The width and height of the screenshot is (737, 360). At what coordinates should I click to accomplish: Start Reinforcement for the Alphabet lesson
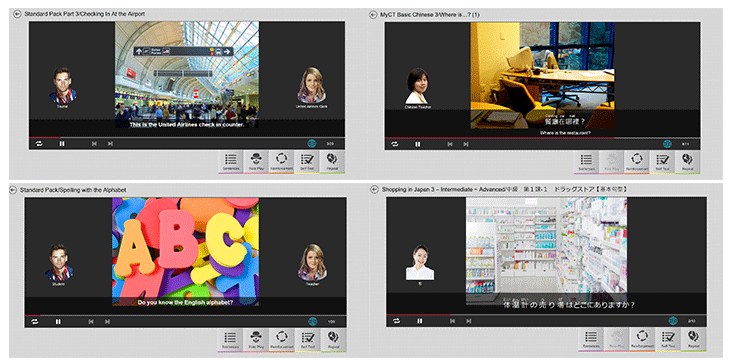pyautogui.click(x=281, y=340)
